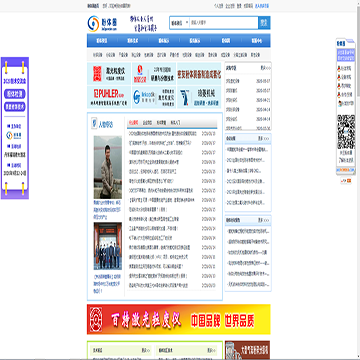The image size is (360, 360).
Task: Open first item in blue navigation bar
Action: pos(102,41)
